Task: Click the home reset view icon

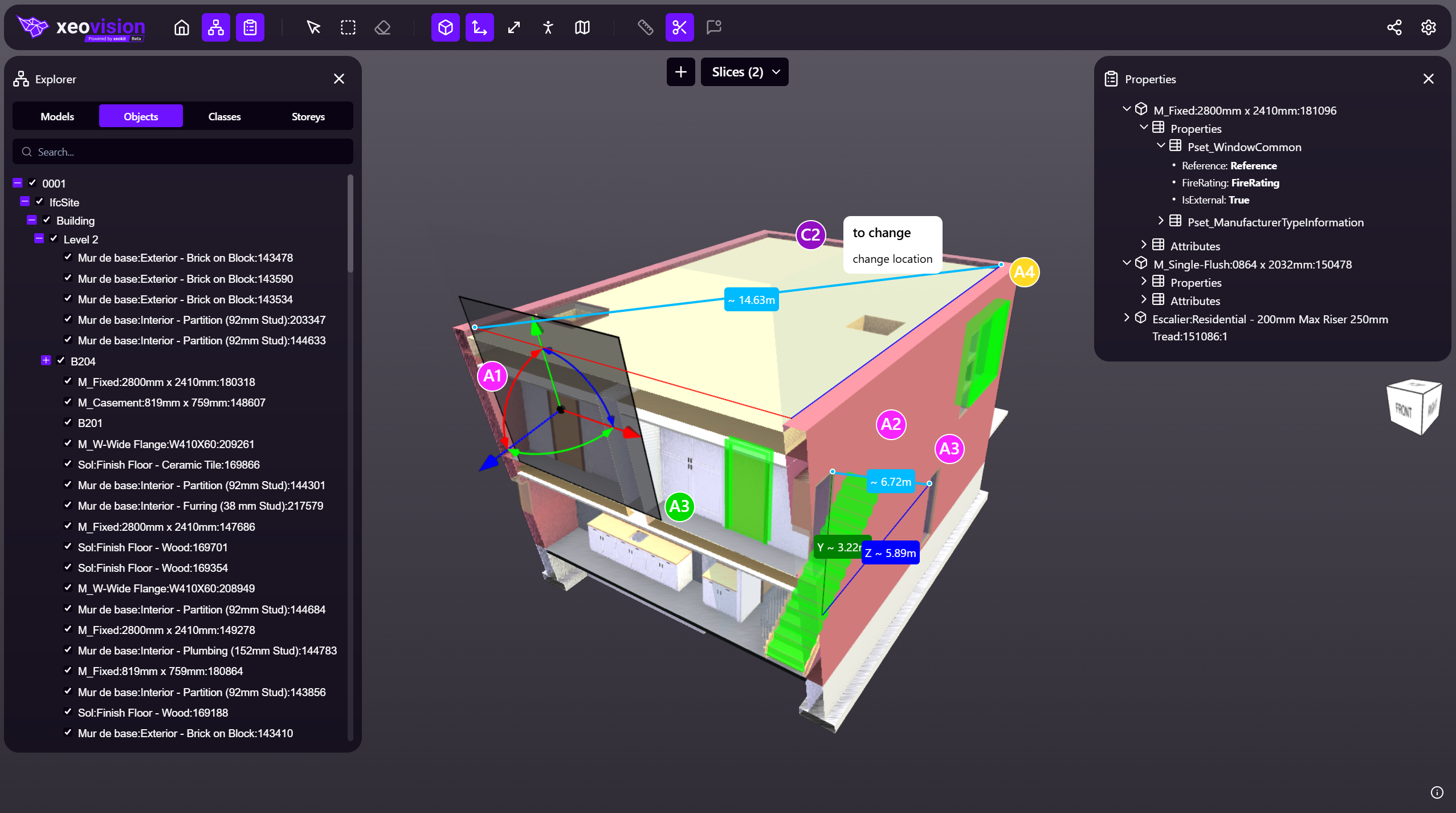Action: 181,27
